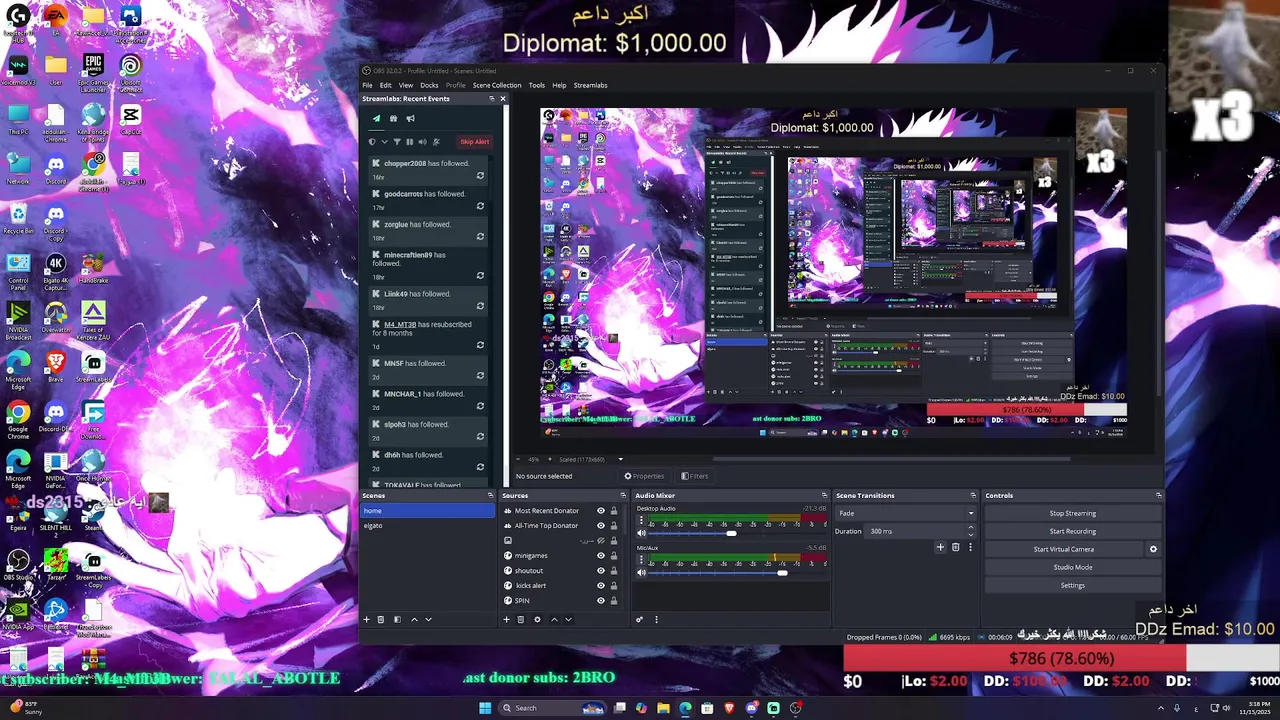Click the Windows Start button on taskbar
The image size is (1280, 720).
(485, 708)
